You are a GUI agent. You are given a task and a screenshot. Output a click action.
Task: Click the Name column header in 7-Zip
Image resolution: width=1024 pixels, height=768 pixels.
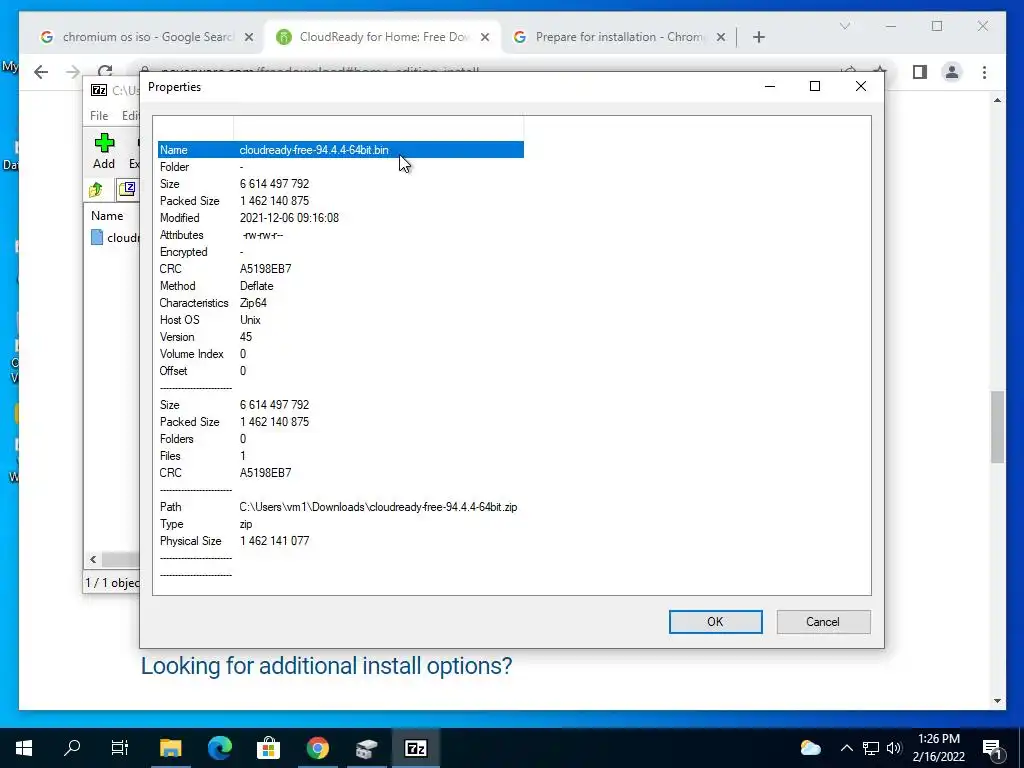click(x=107, y=216)
